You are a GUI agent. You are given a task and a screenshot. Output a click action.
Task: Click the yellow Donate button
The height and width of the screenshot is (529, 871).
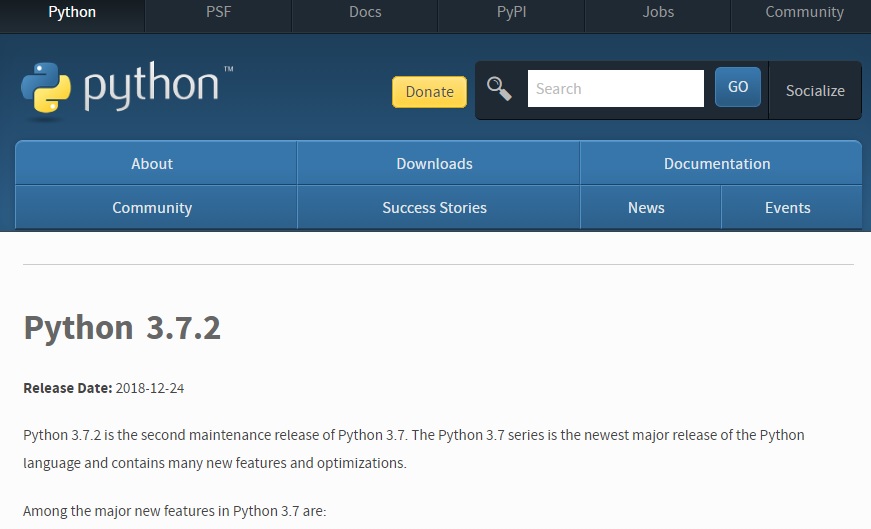(429, 92)
